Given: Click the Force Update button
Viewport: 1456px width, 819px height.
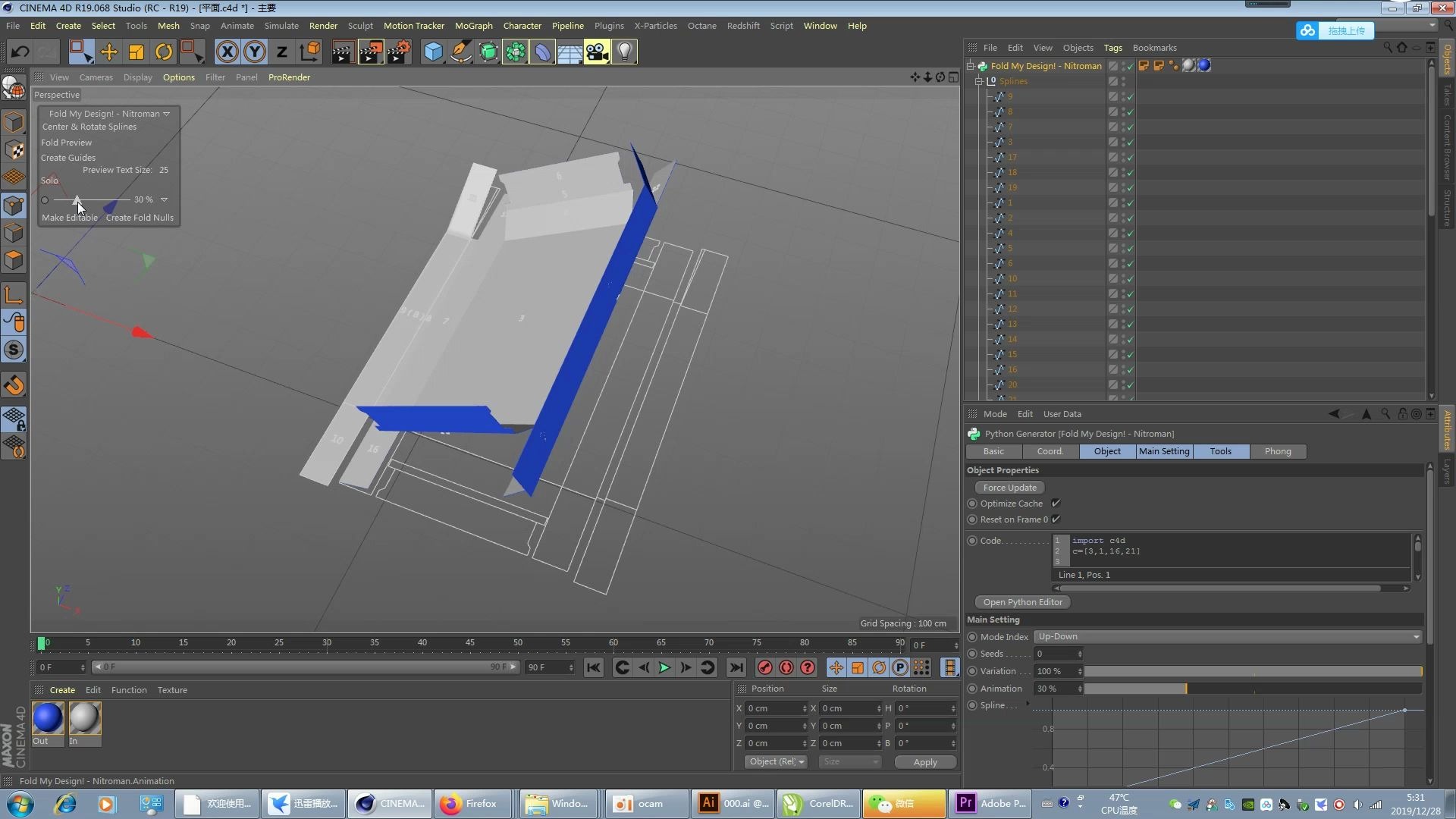Looking at the screenshot, I should 1009,488.
